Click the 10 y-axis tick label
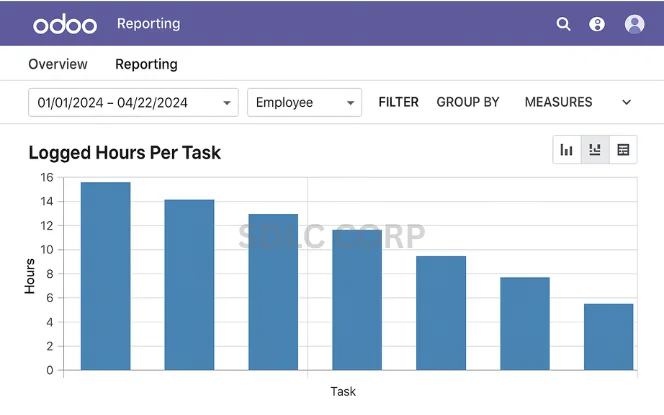The height and width of the screenshot is (415, 664). click(x=47, y=249)
